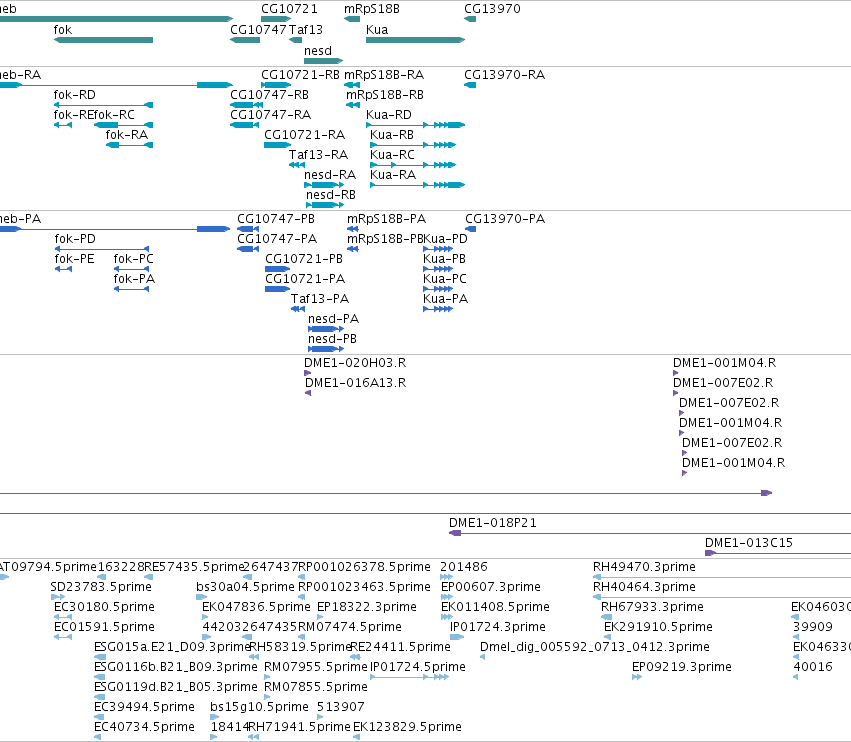
Task: Click the nesd gene label
Action: [317, 51]
